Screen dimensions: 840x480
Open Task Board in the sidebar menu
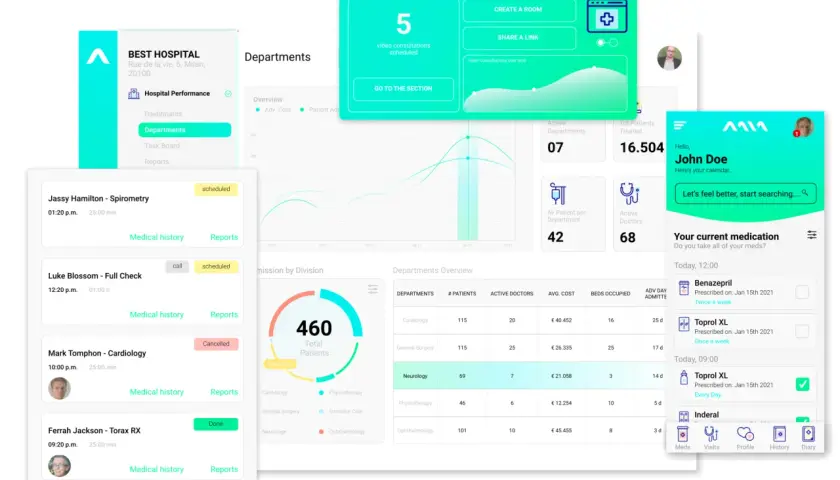(x=162, y=146)
